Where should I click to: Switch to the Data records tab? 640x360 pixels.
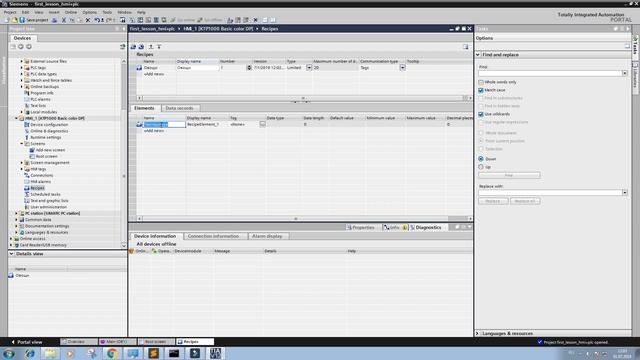pyautogui.click(x=179, y=108)
